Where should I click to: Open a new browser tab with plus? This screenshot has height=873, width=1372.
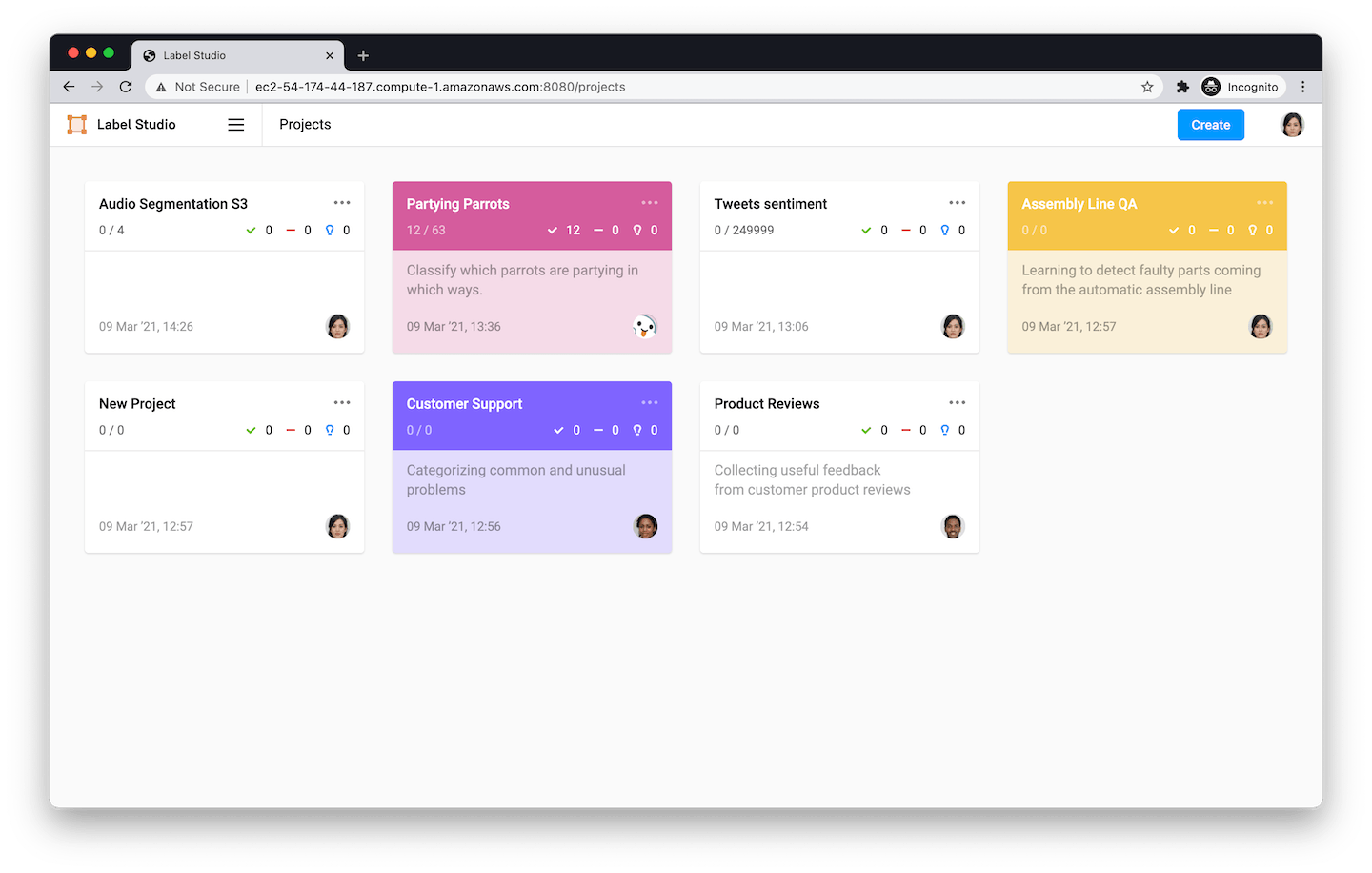coord(363,55)
